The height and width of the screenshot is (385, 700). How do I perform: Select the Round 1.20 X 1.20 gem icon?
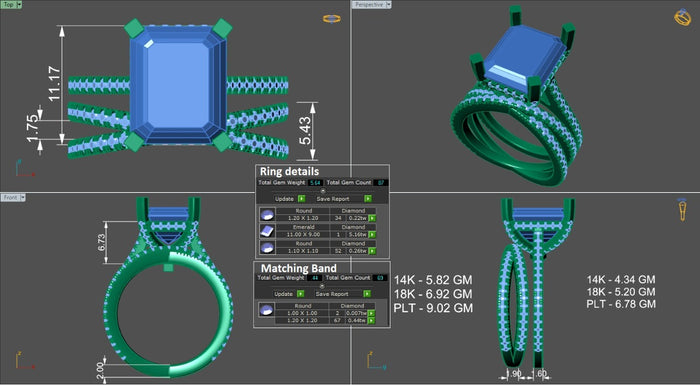[267, 215]
